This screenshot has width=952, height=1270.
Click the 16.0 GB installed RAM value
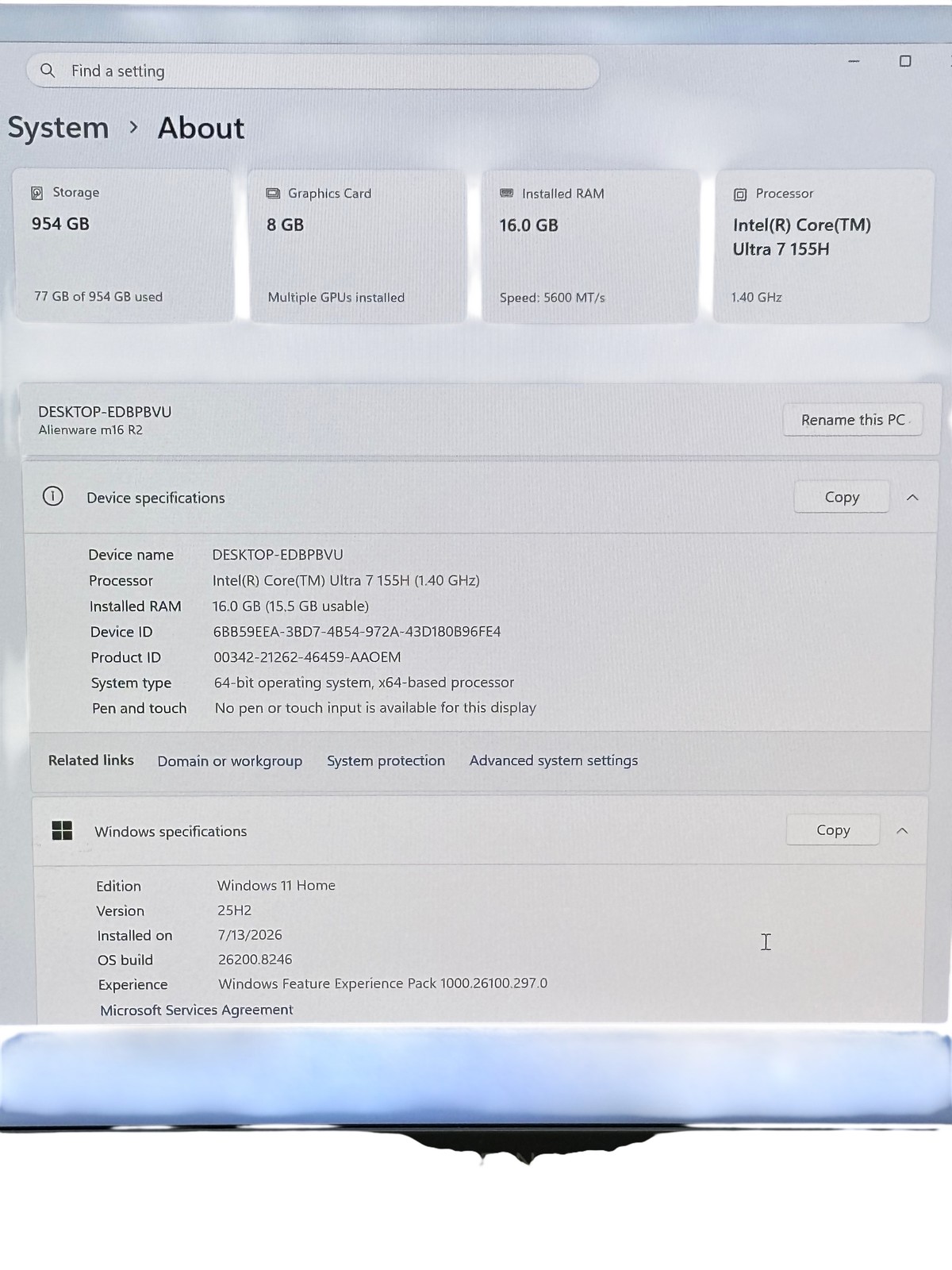[x=528, y=225]
